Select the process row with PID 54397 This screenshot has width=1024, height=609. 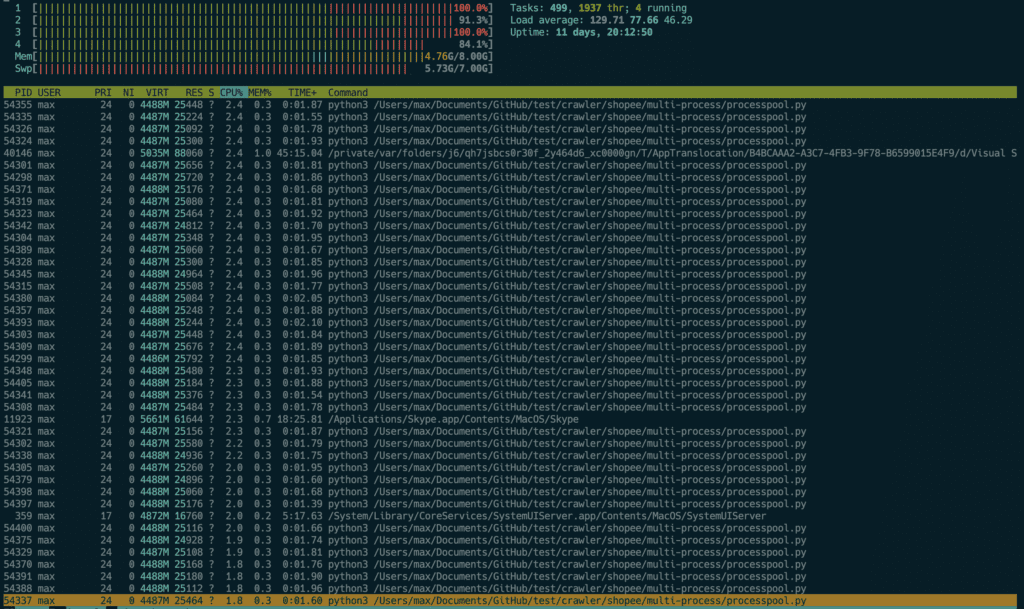[510, 503]
